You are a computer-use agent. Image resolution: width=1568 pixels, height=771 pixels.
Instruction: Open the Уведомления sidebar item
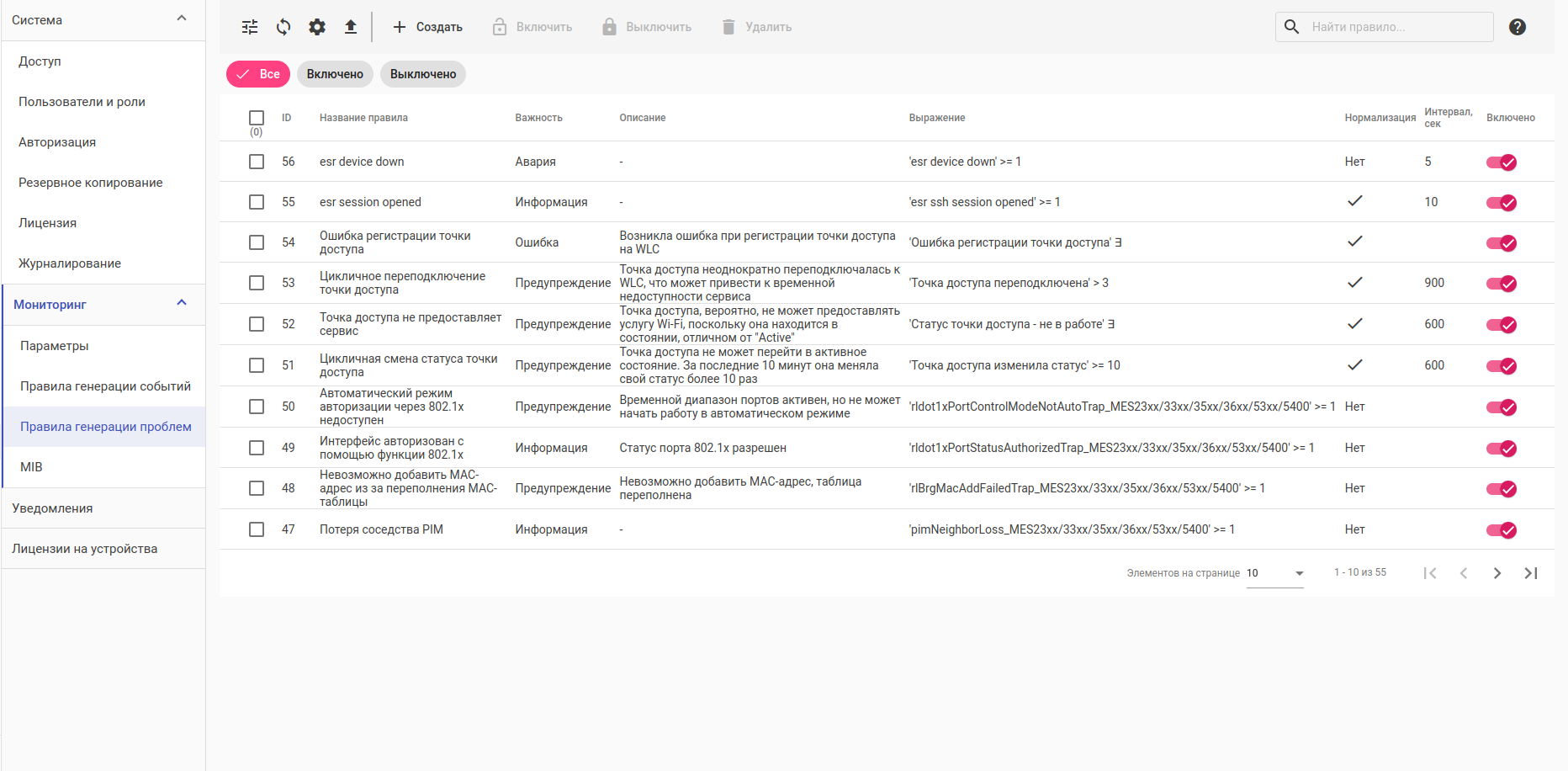[x=52, y=508]
